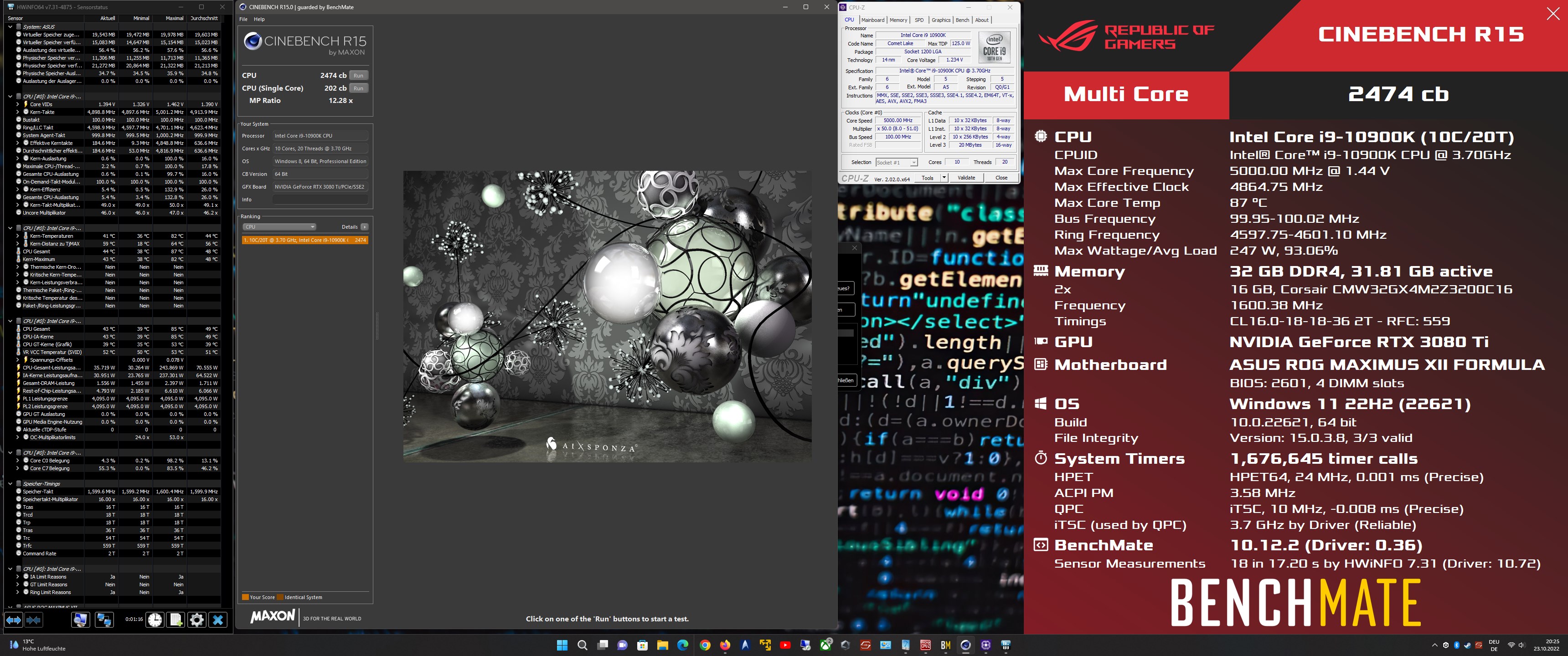
Task: Open CPU-Z Tools dropdown arrow
Action: [x=944, y=178]
